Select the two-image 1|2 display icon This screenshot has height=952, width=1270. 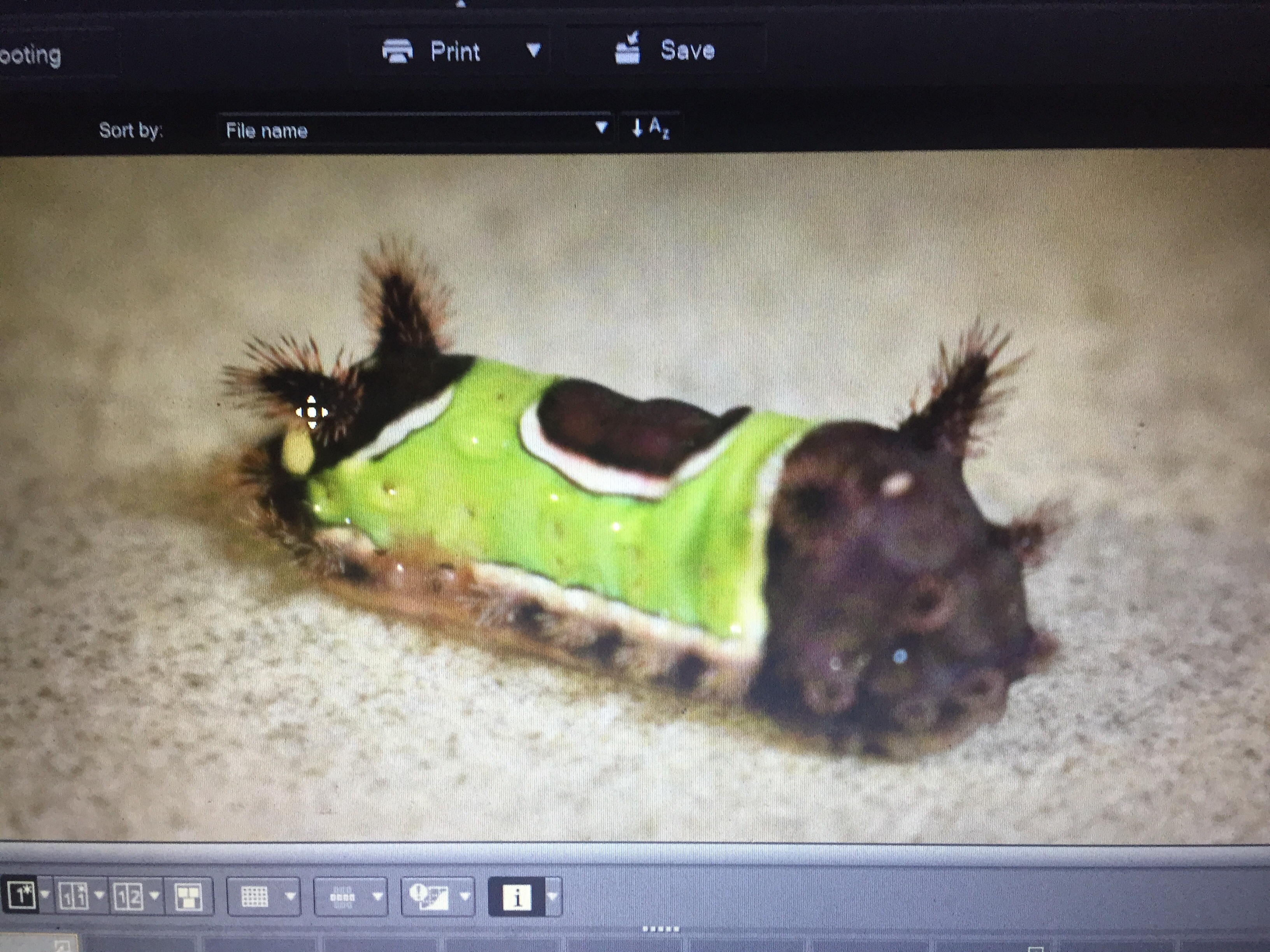tap(129, 896)
